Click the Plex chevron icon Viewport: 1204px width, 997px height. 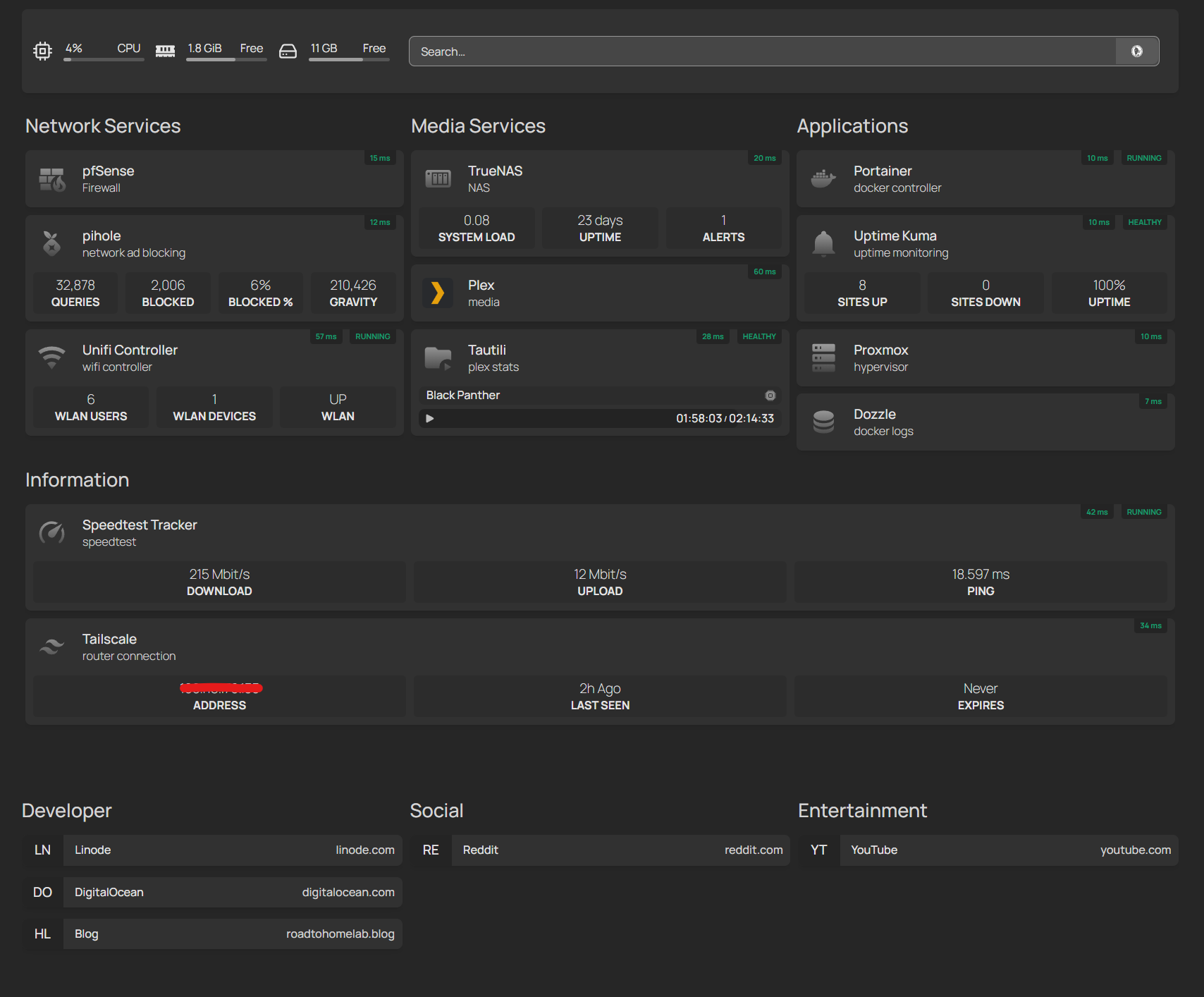click(x=438, y=293)
